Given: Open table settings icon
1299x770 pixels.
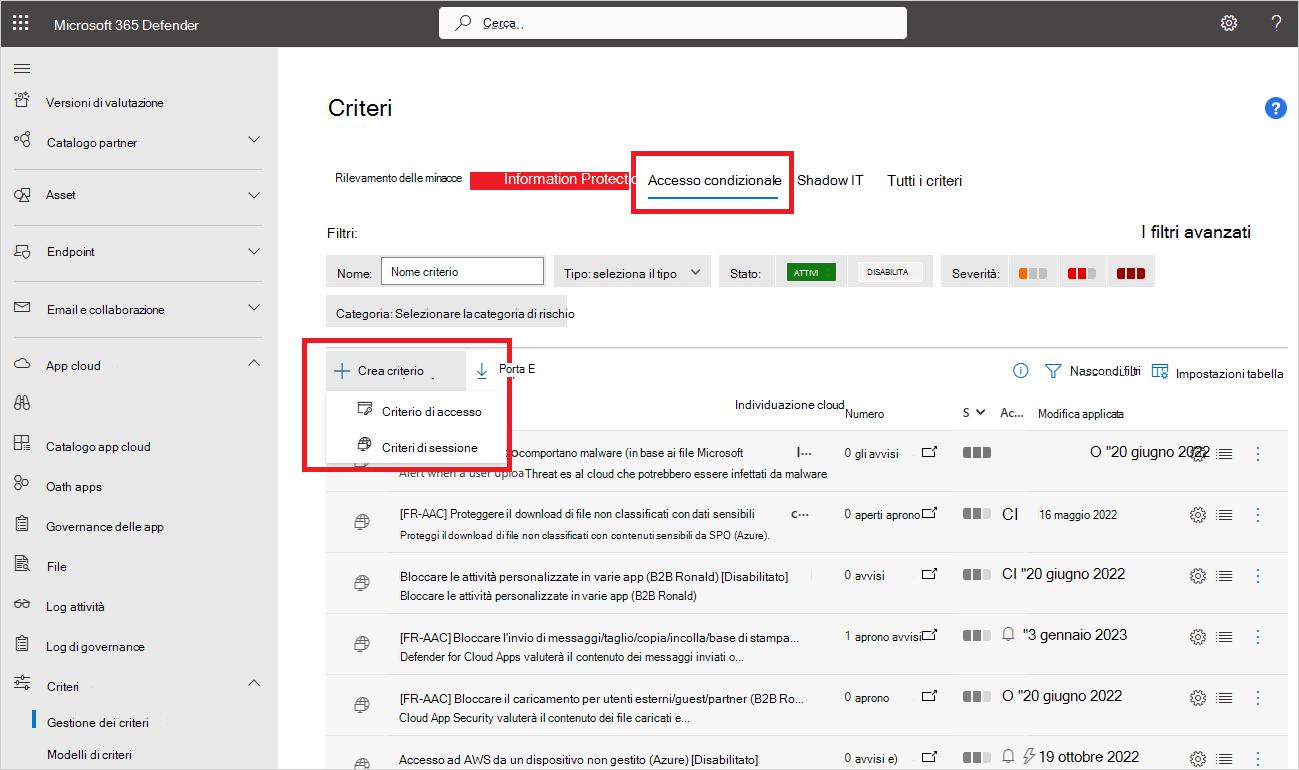Looking at the screenshot, I should click(x=1160, y=371).
